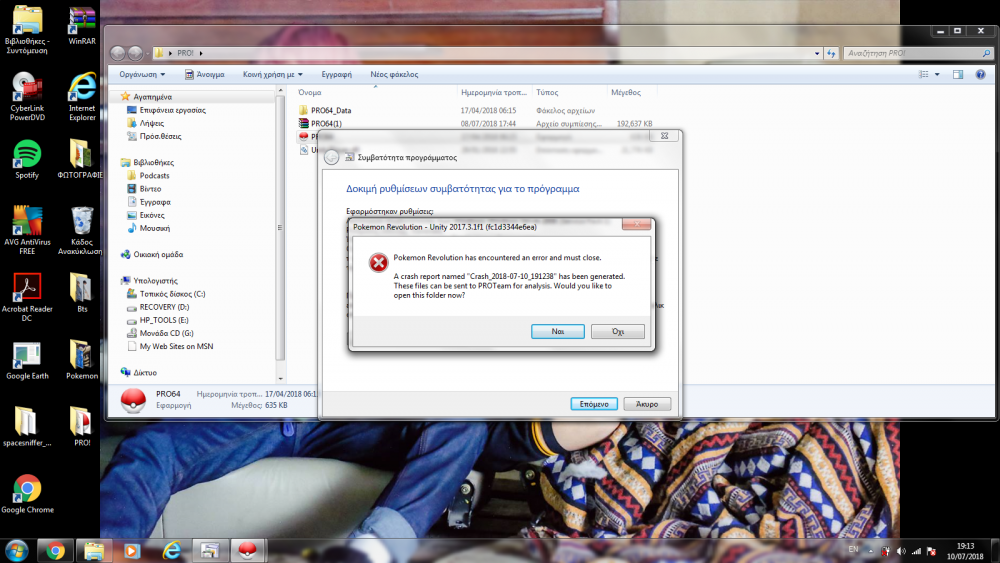The image size is (1000, 563).
Task: Open AVG AntiVirus FREE desktop icon
Action: pyautogui.click(x=27, y=230)
